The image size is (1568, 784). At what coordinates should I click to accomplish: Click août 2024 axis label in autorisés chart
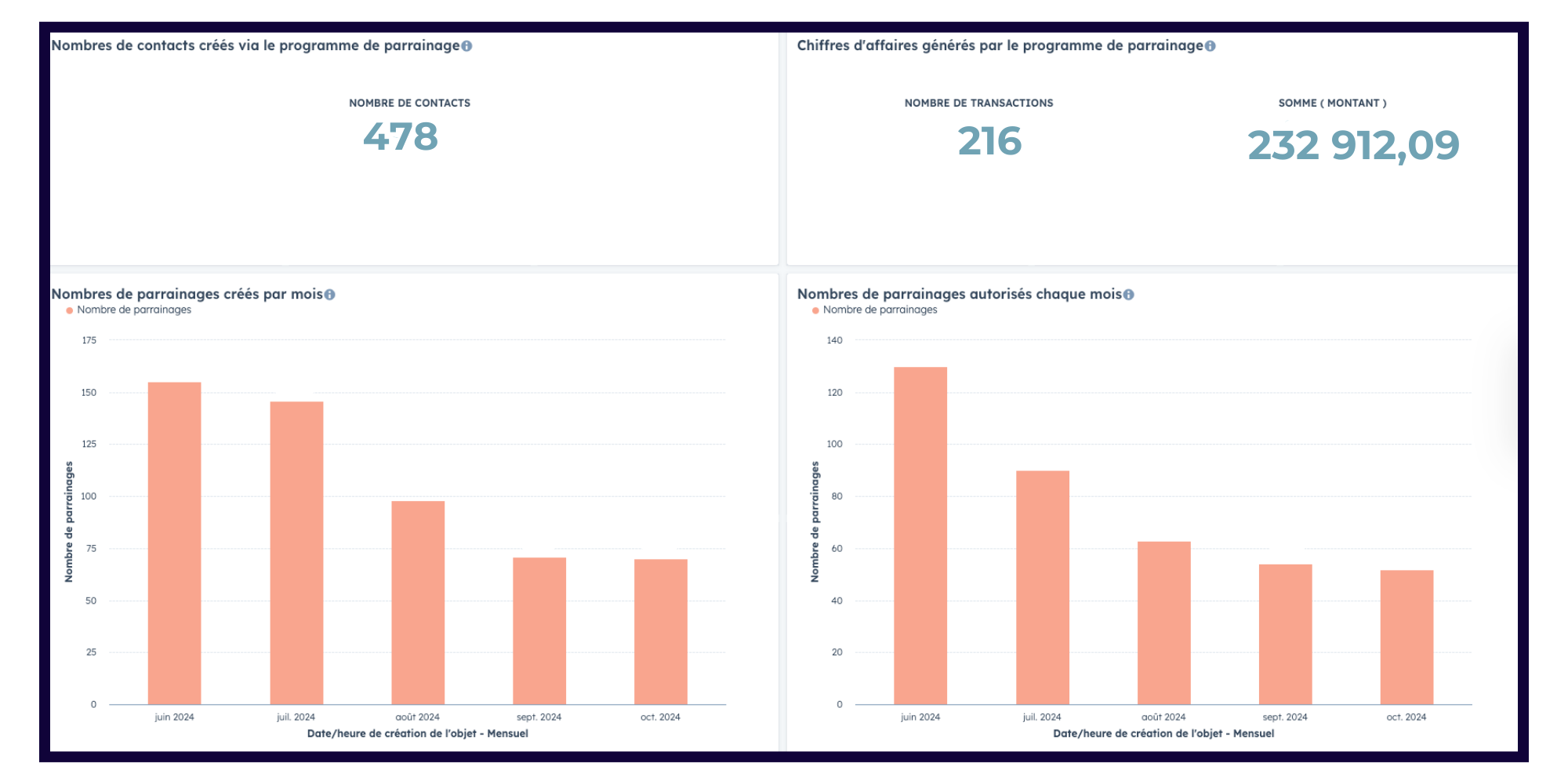[1163, 717]
